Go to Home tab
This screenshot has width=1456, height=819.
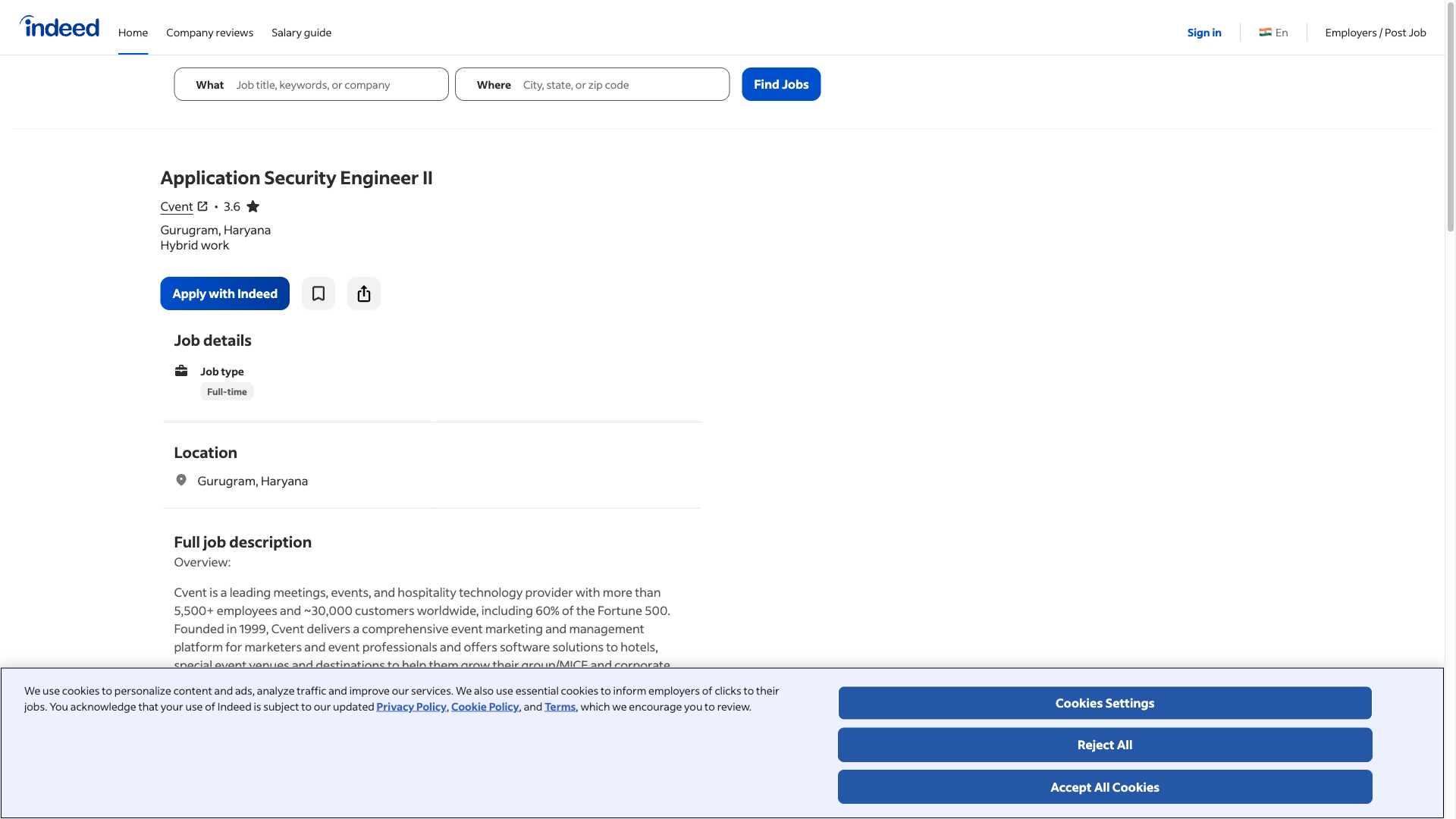coord(133,33)
